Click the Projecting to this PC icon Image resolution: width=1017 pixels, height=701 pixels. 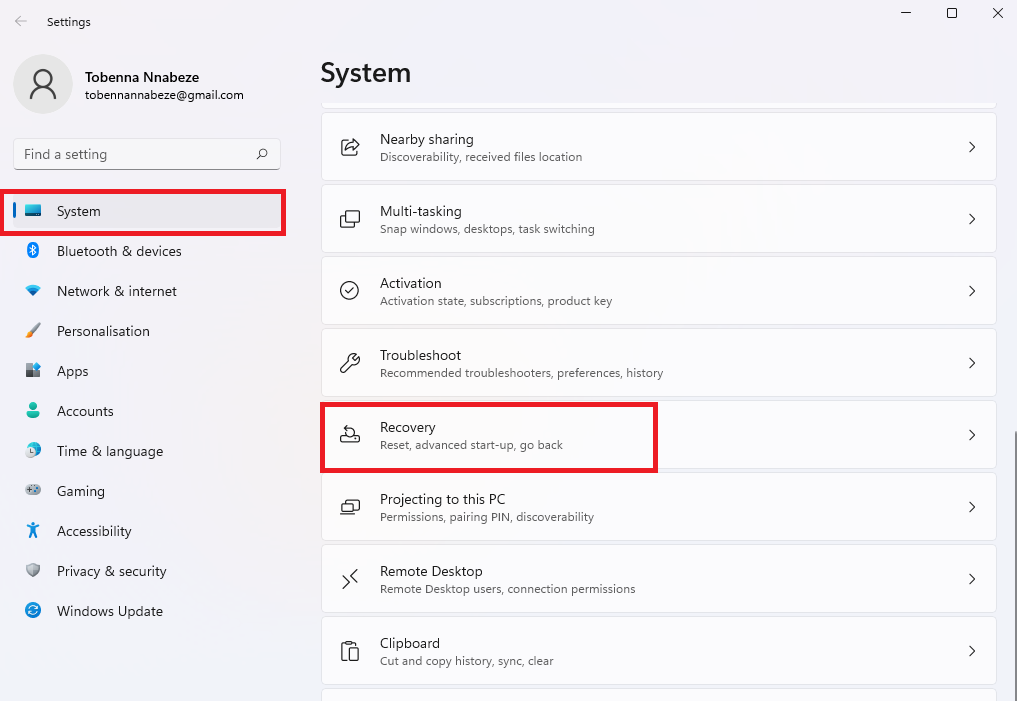pyautogui.click(x=350, y=507)
